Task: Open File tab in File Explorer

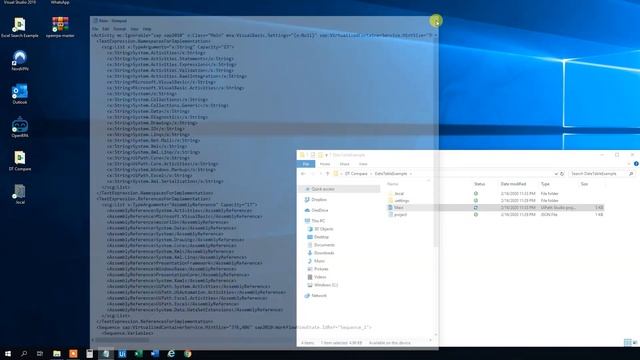Action: (x=306, y=164)
